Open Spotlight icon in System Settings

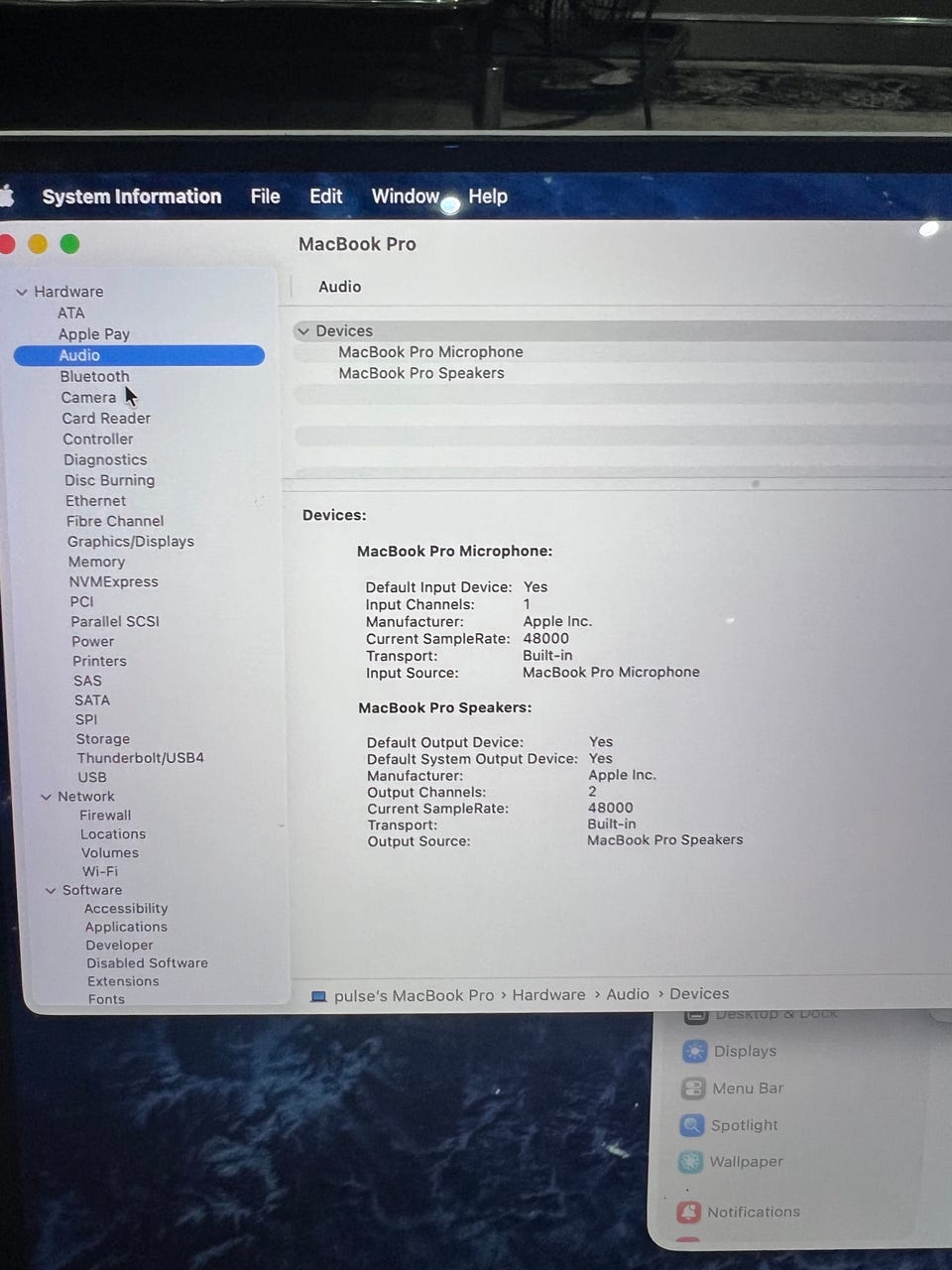pyautogui.click(x=691, y=1125)
